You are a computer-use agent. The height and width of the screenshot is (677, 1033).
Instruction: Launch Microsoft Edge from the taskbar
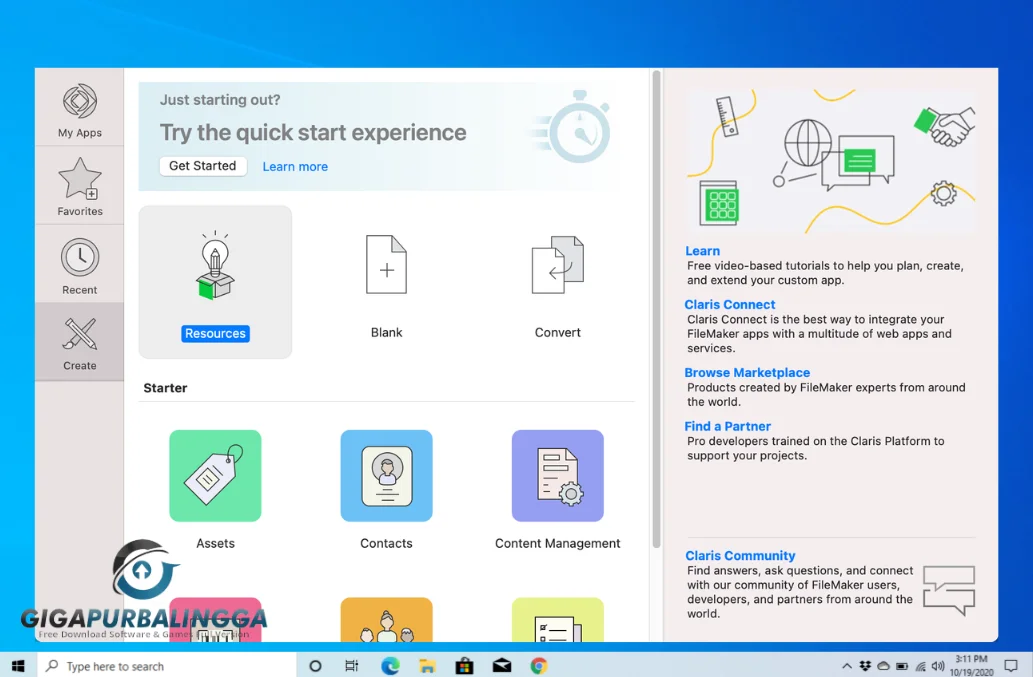click(390, 666)
